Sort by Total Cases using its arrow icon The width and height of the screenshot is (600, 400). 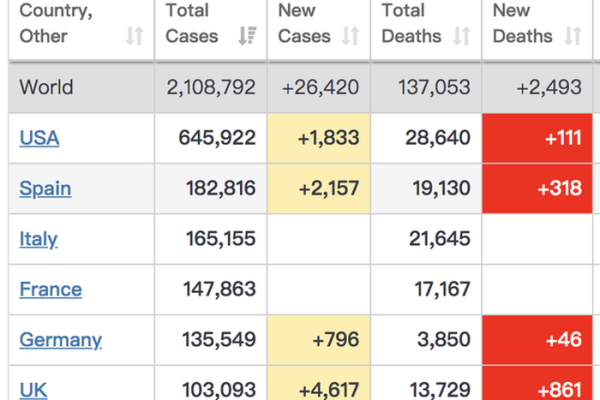click(x=245, y=37)
